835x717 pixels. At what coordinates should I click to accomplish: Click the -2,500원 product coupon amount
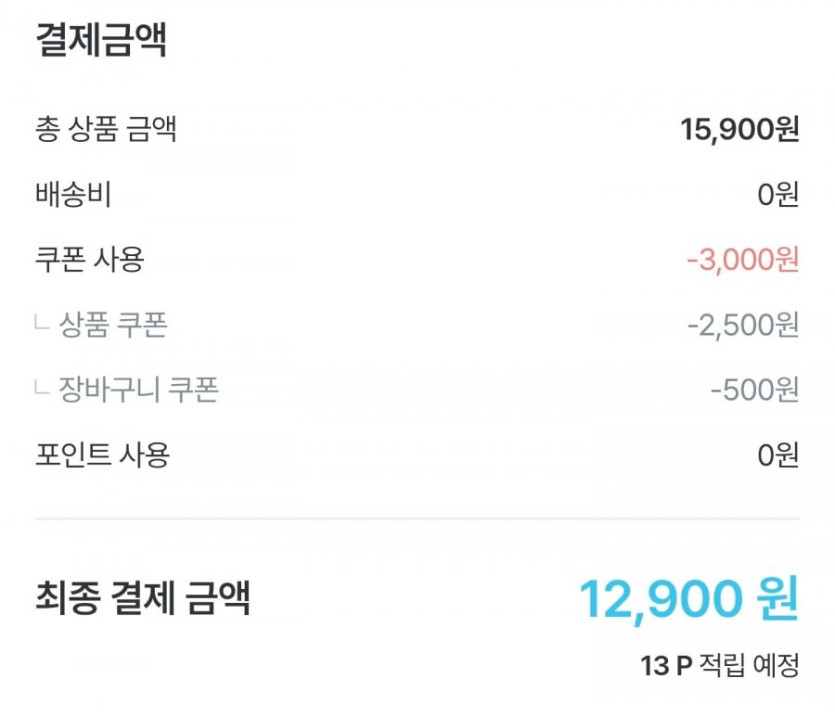click(742, 324)
